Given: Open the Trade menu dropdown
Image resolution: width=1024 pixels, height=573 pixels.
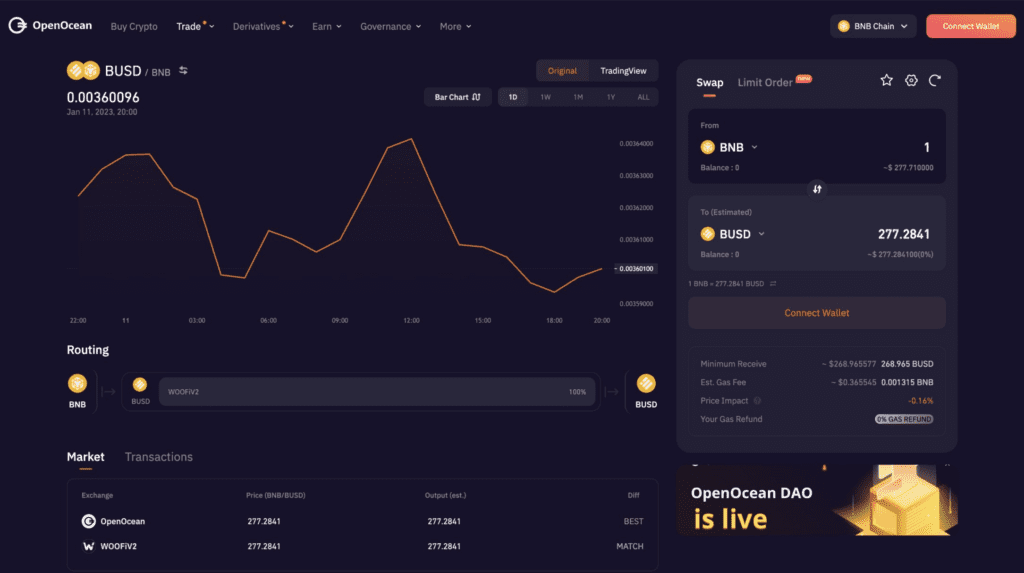Looking at the screenshot, I should [x=195, y=26].
